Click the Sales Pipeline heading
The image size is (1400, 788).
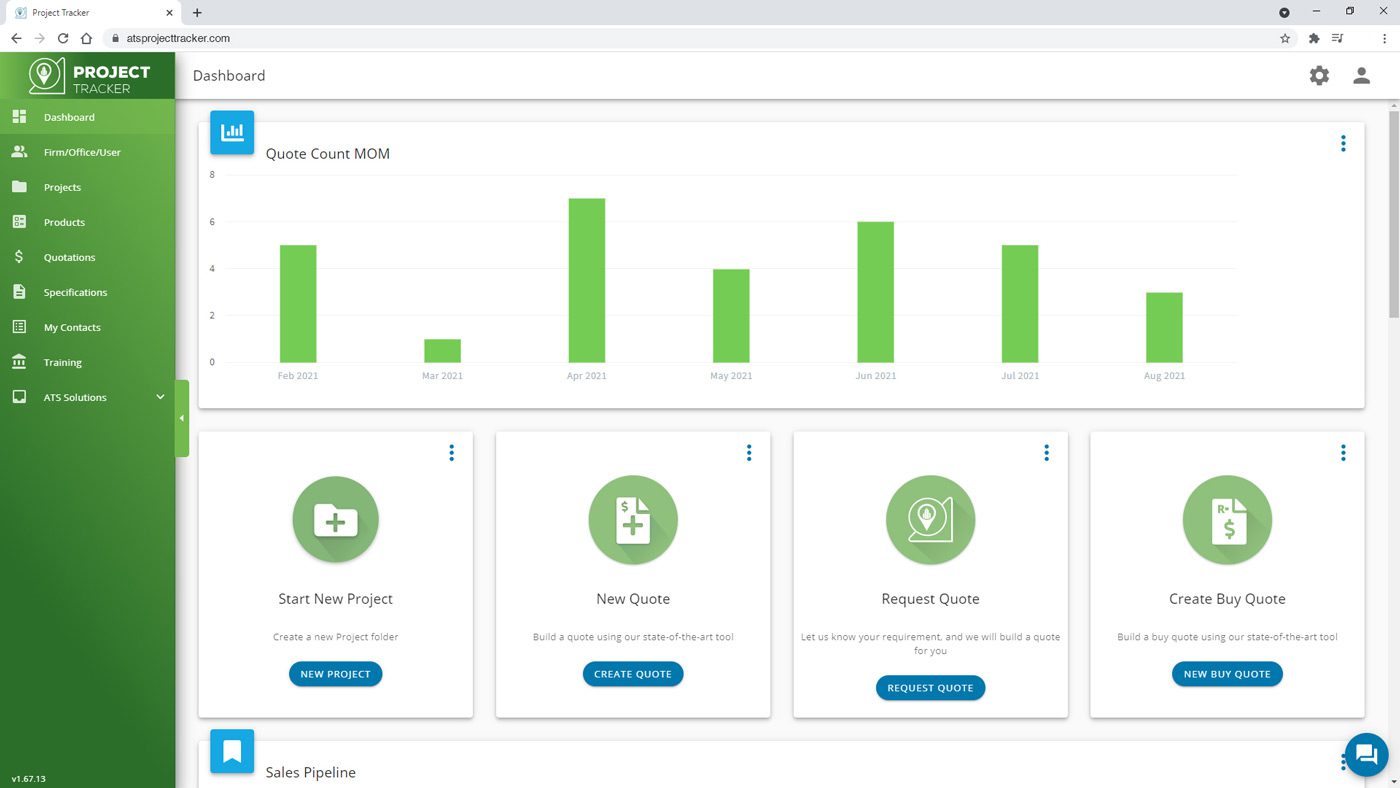coord(311,772)
